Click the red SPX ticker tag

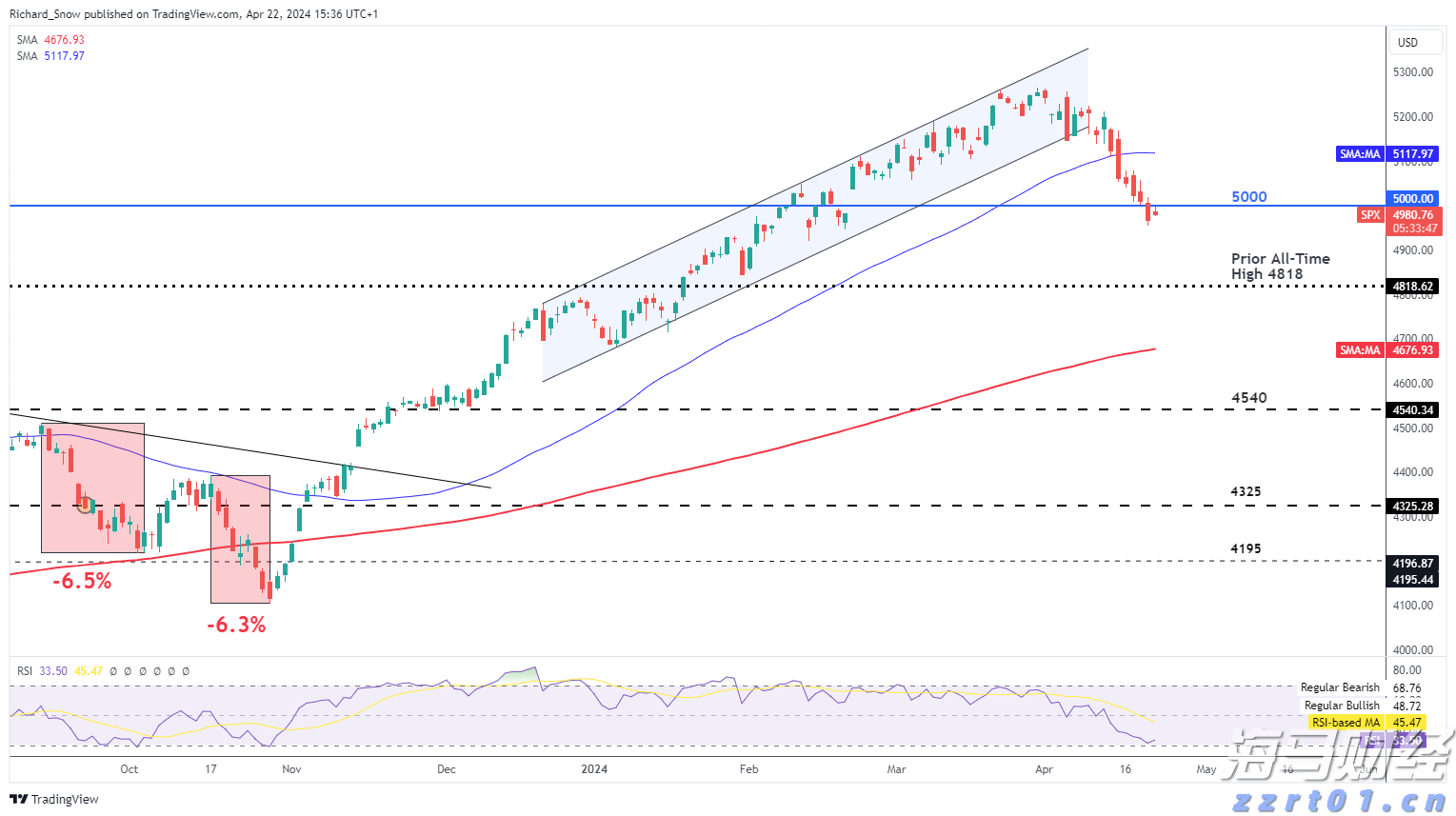point(1369,215)
